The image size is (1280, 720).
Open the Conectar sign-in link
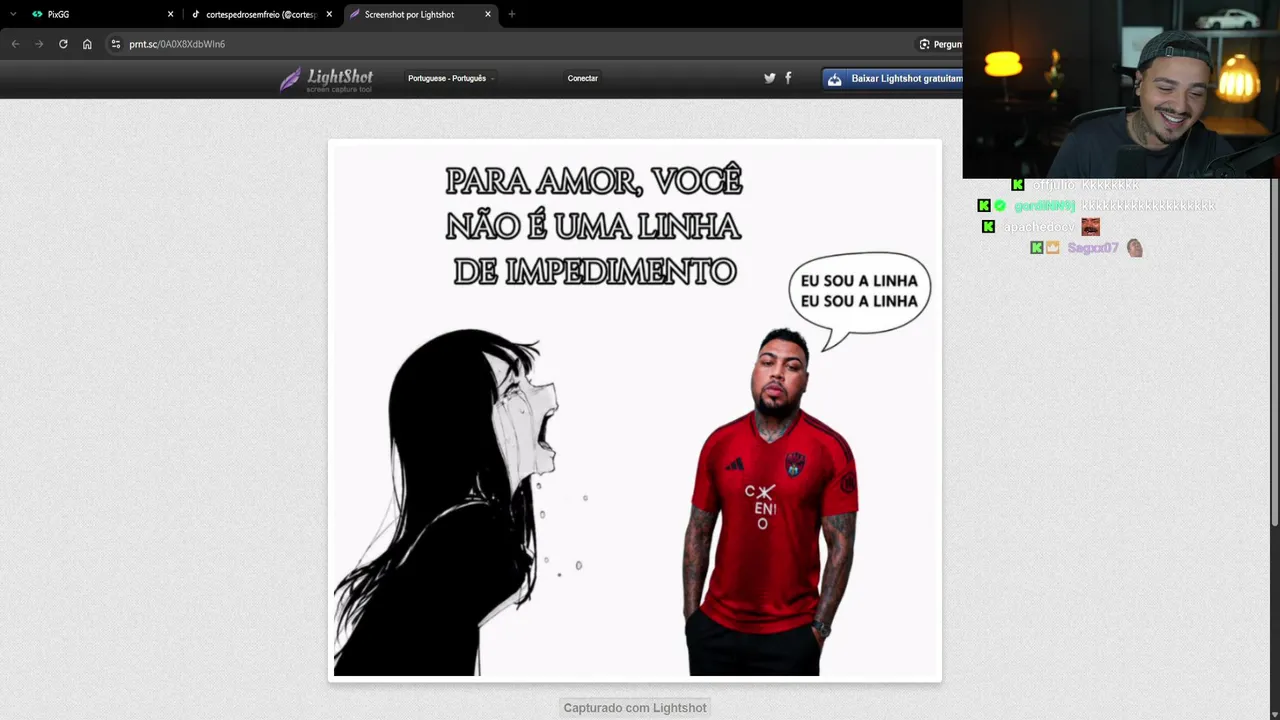pos(583,78)
